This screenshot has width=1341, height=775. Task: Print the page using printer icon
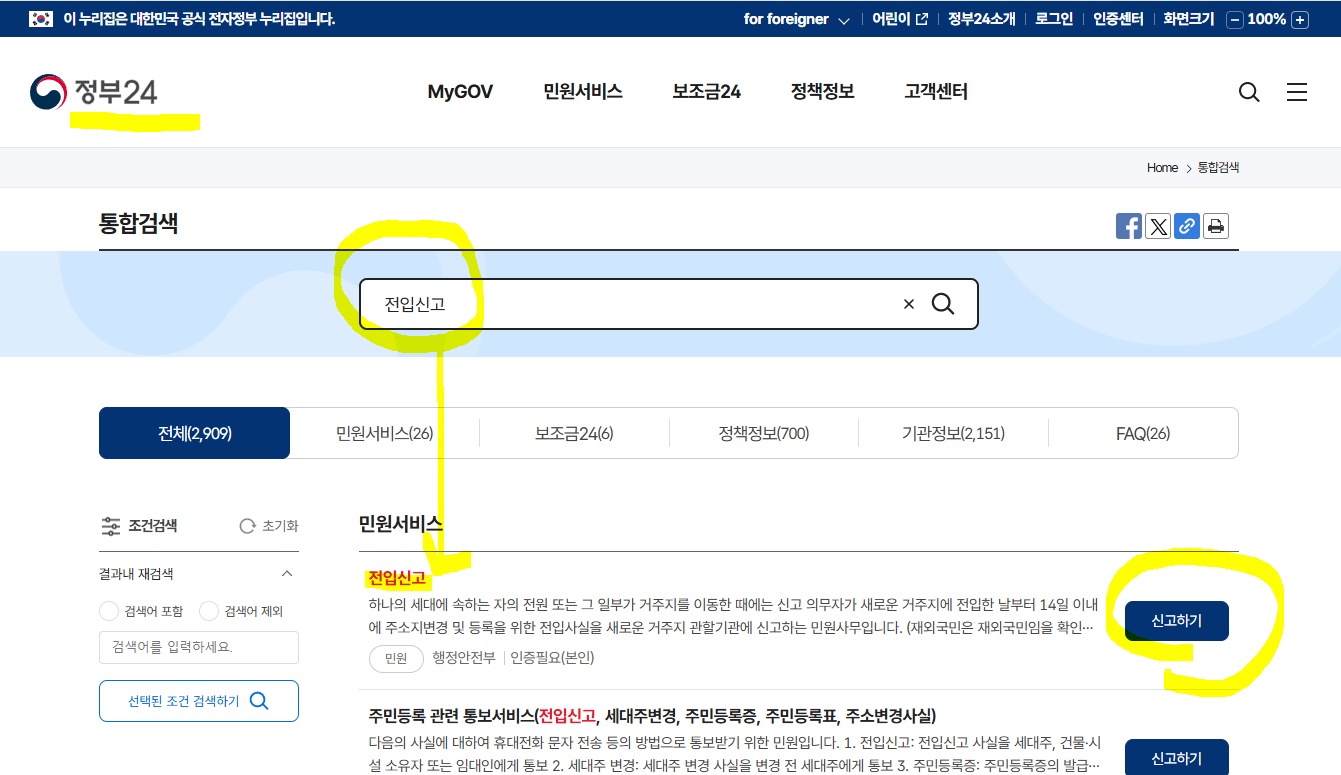coord(1216,226)
